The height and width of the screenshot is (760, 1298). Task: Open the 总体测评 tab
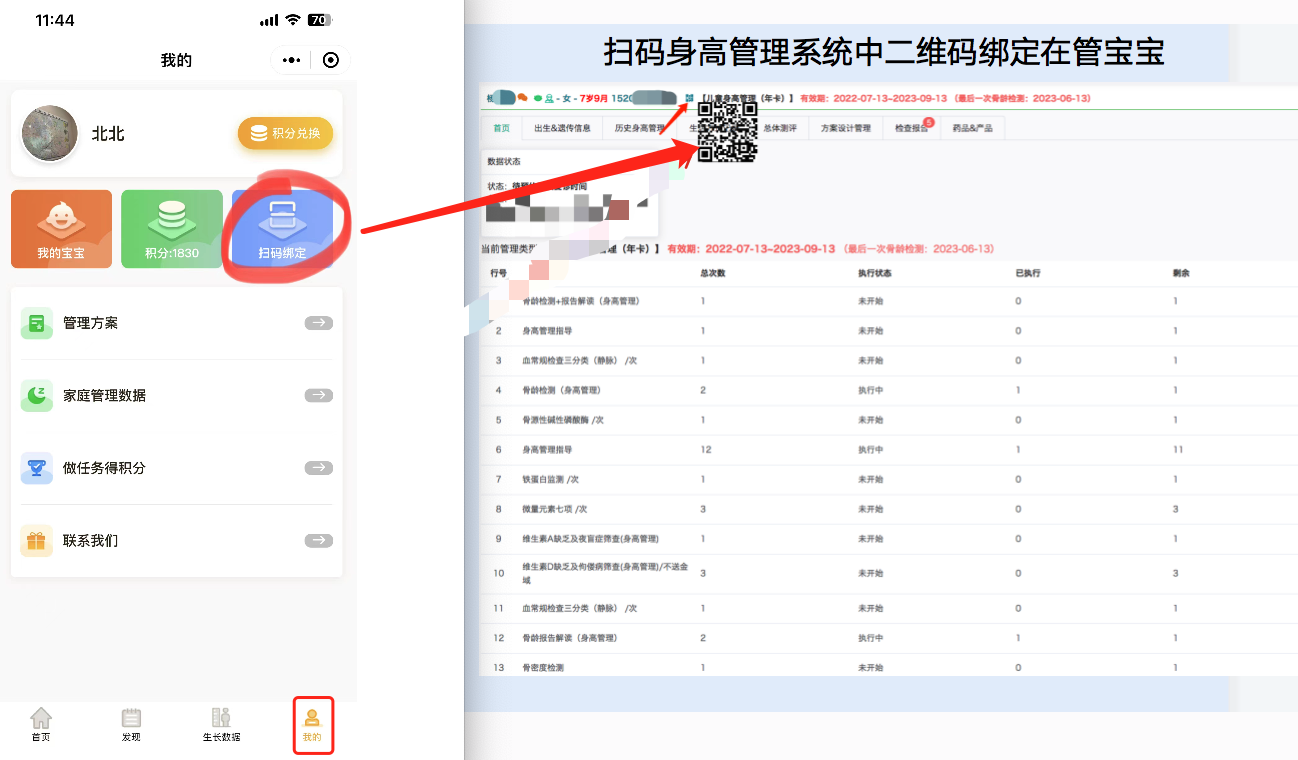780,128
